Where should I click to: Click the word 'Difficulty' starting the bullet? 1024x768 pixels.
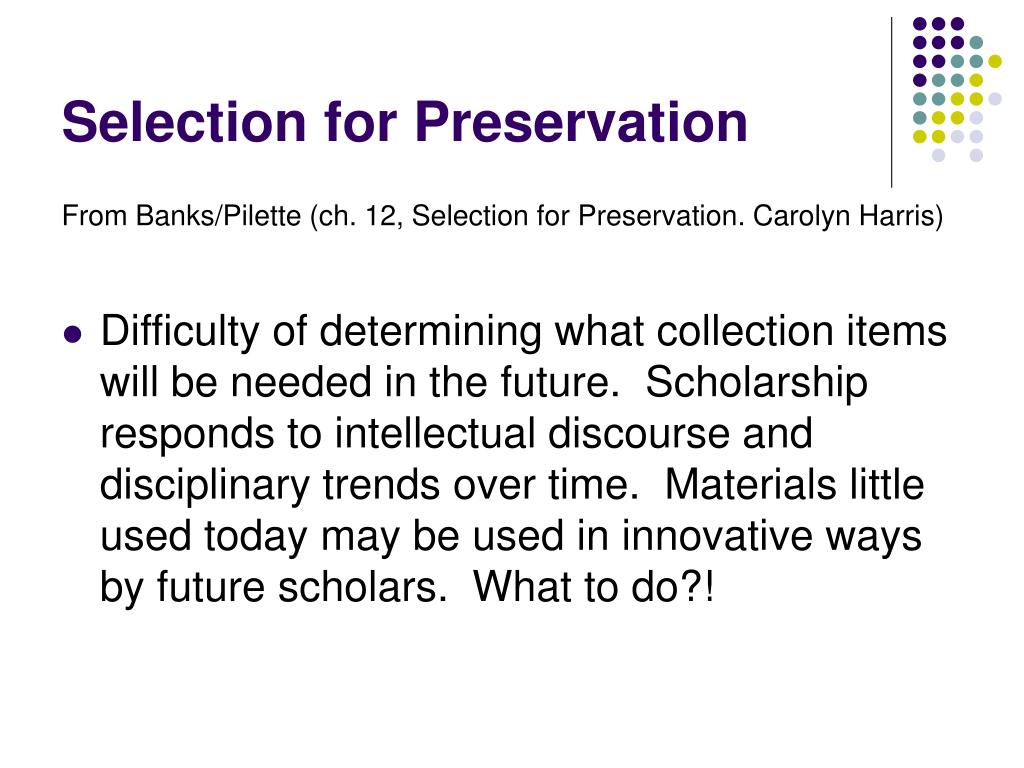pos(180,332)
